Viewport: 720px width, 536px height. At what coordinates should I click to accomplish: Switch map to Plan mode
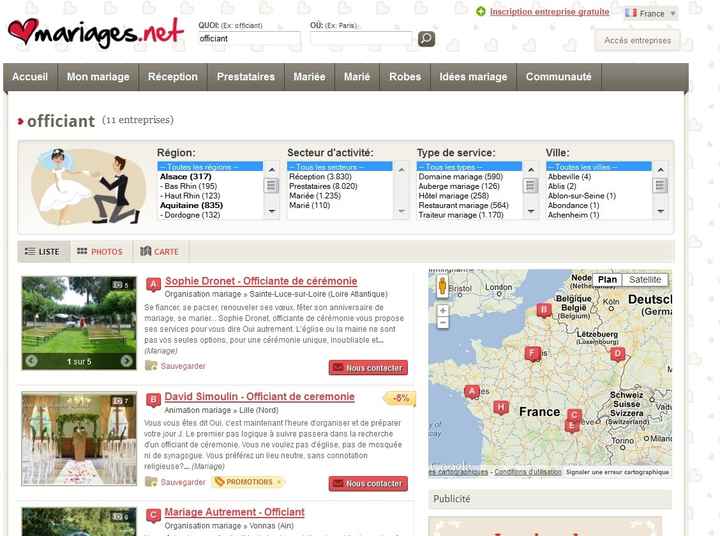click(x=607, y=280)
